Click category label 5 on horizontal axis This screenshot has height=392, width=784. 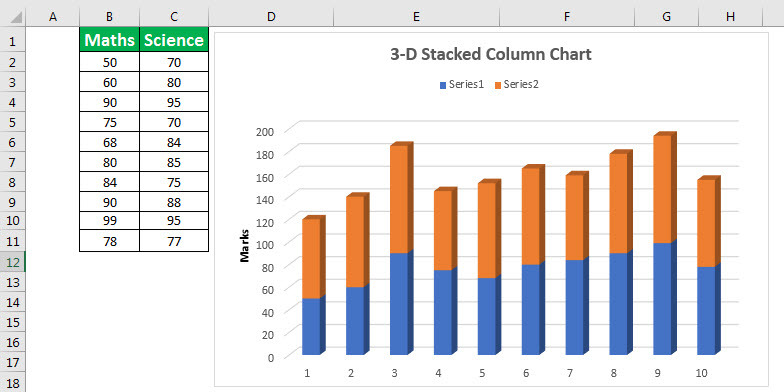[482, 373]
